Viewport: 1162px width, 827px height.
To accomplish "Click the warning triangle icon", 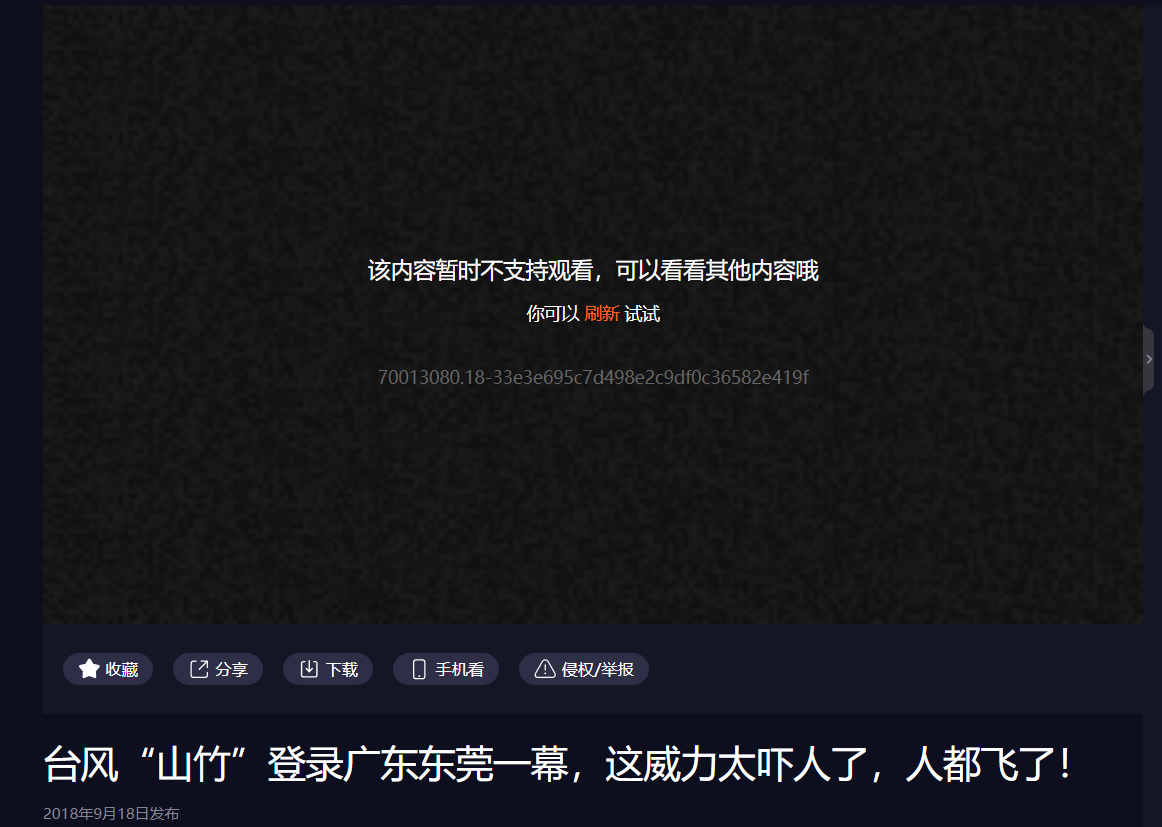I will 545,669.
